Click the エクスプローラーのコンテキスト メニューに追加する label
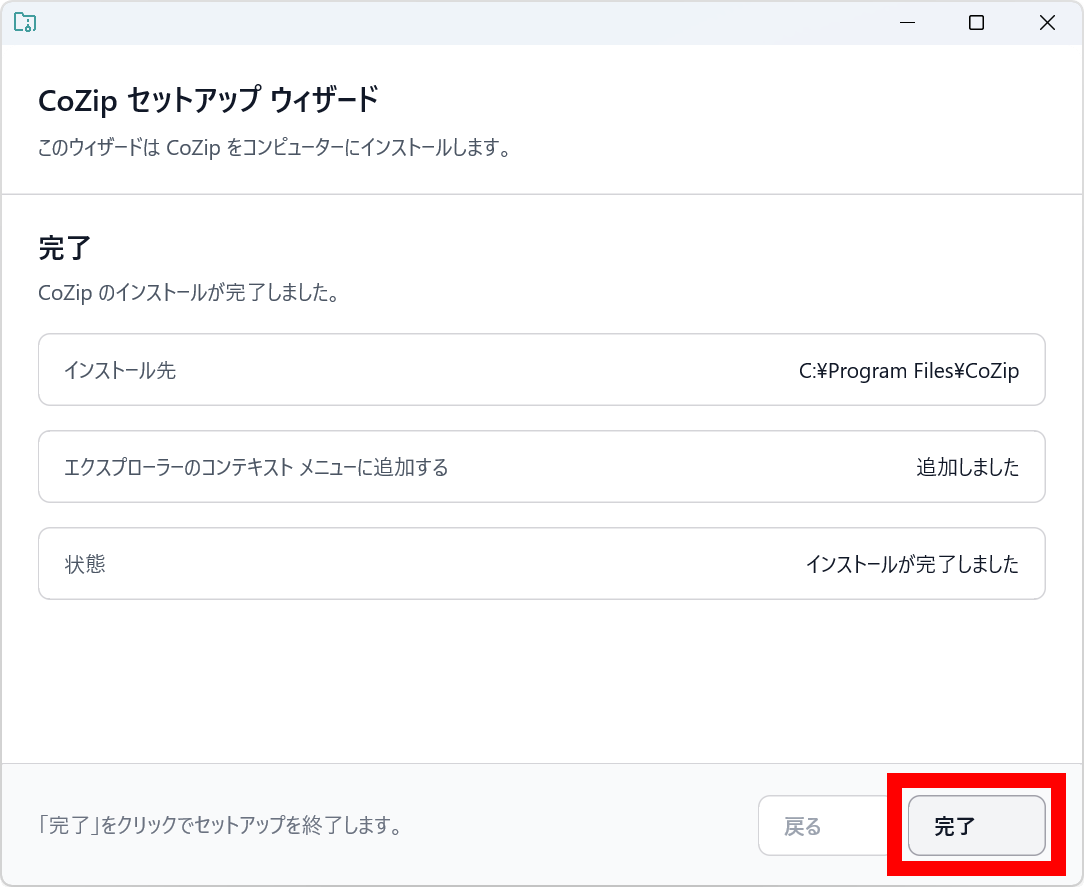The height and width of the screenshot is (887, 1084). coord(256,467)
